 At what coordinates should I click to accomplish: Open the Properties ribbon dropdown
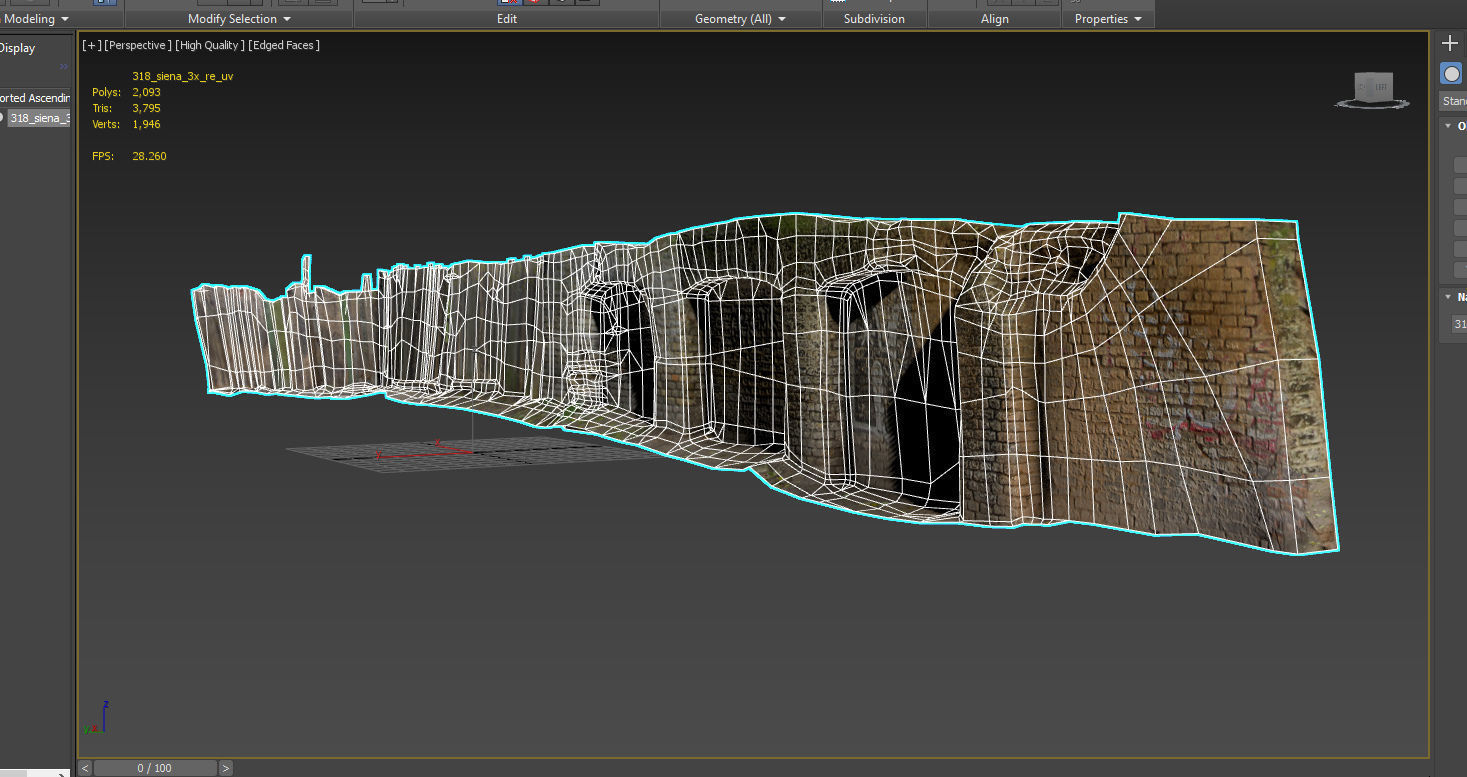[x=1108, y=19]
